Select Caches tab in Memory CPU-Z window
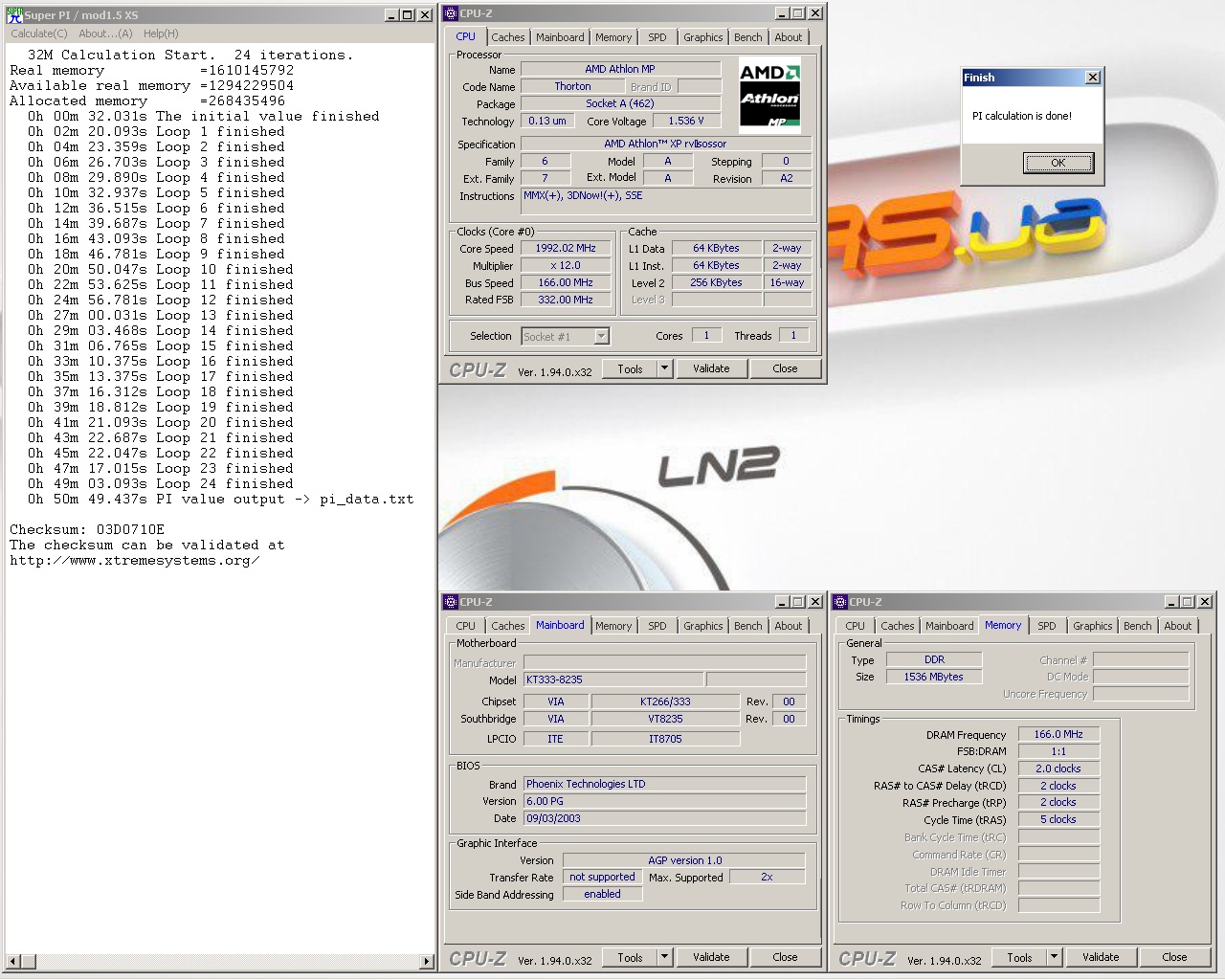This screenshot has height=980, width=1225. point(897,626)
